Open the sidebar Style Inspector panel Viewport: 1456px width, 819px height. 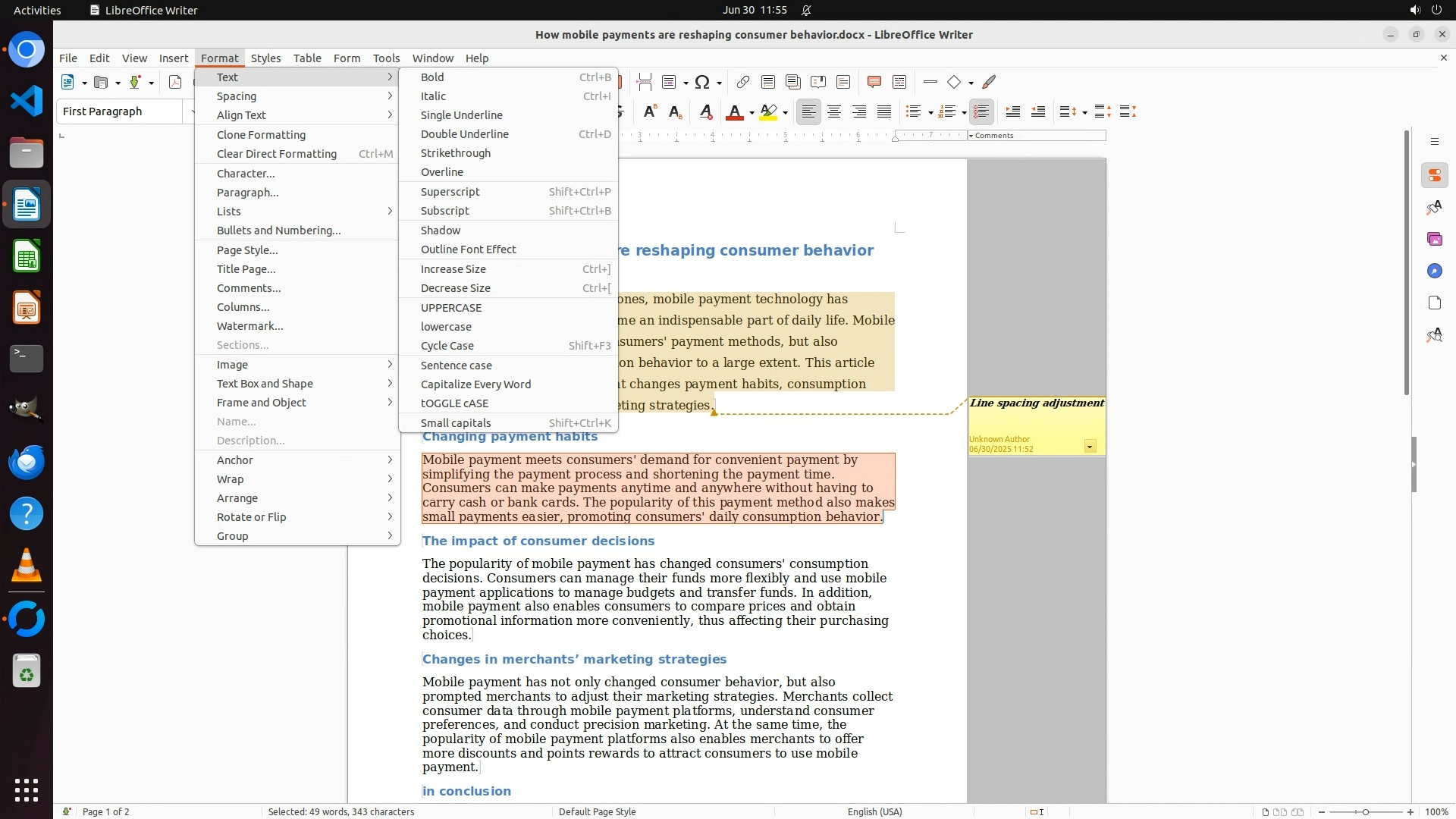click(x=1434, y=334)
